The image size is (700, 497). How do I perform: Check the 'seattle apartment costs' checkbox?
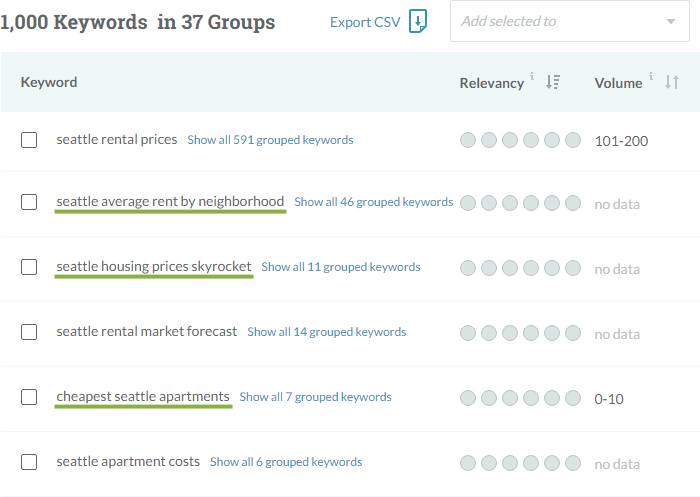tap(29, 462)
